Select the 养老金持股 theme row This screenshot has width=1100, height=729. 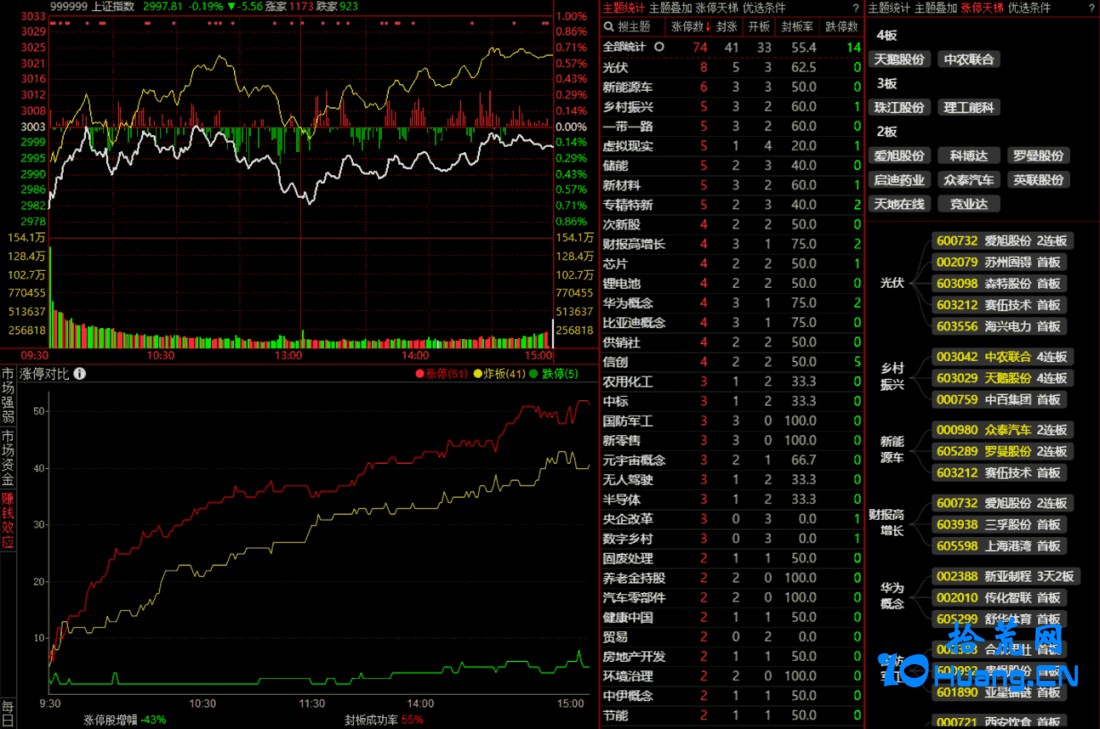click(732, 578)
